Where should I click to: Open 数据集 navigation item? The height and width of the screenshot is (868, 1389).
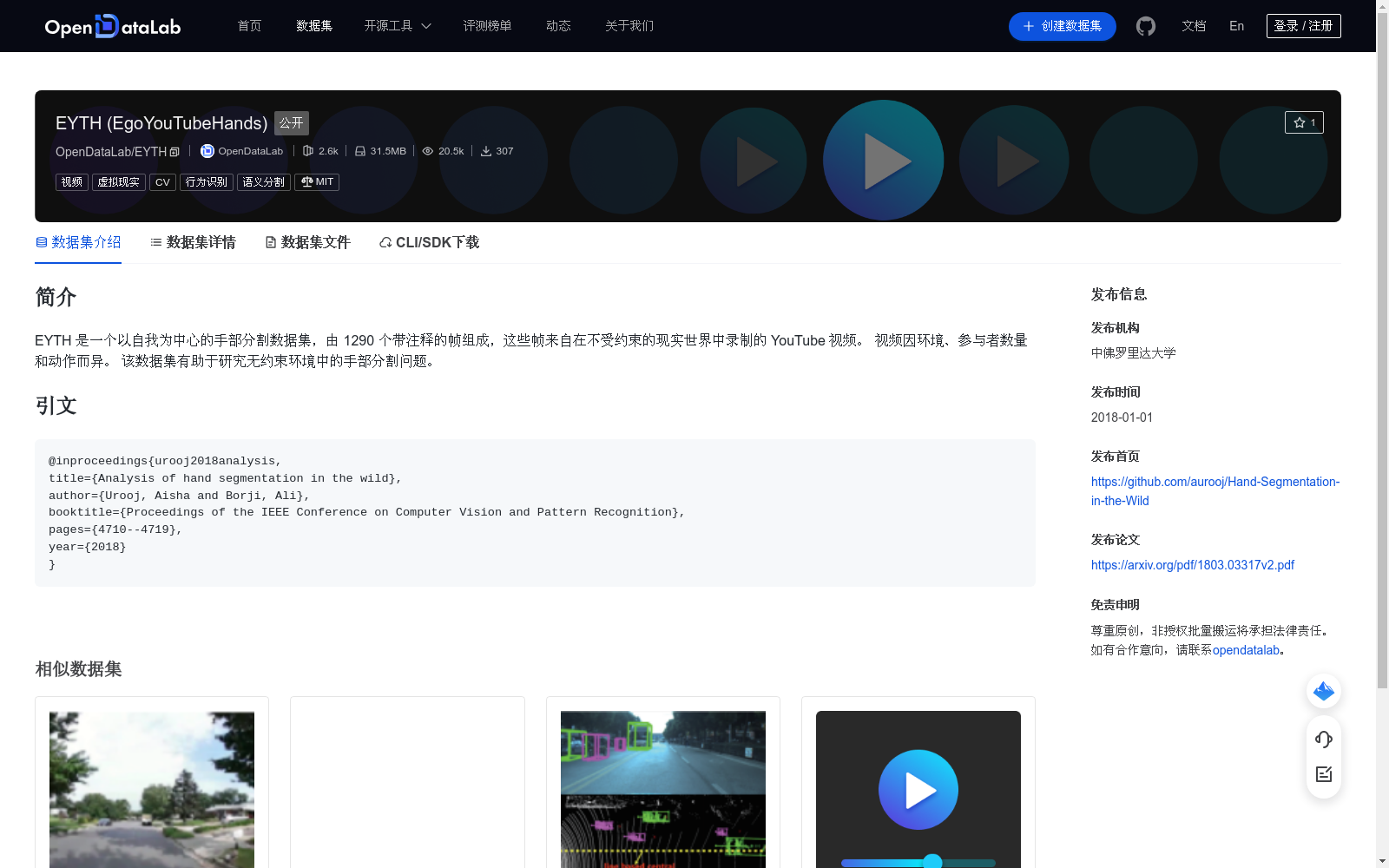click(314, 26)
